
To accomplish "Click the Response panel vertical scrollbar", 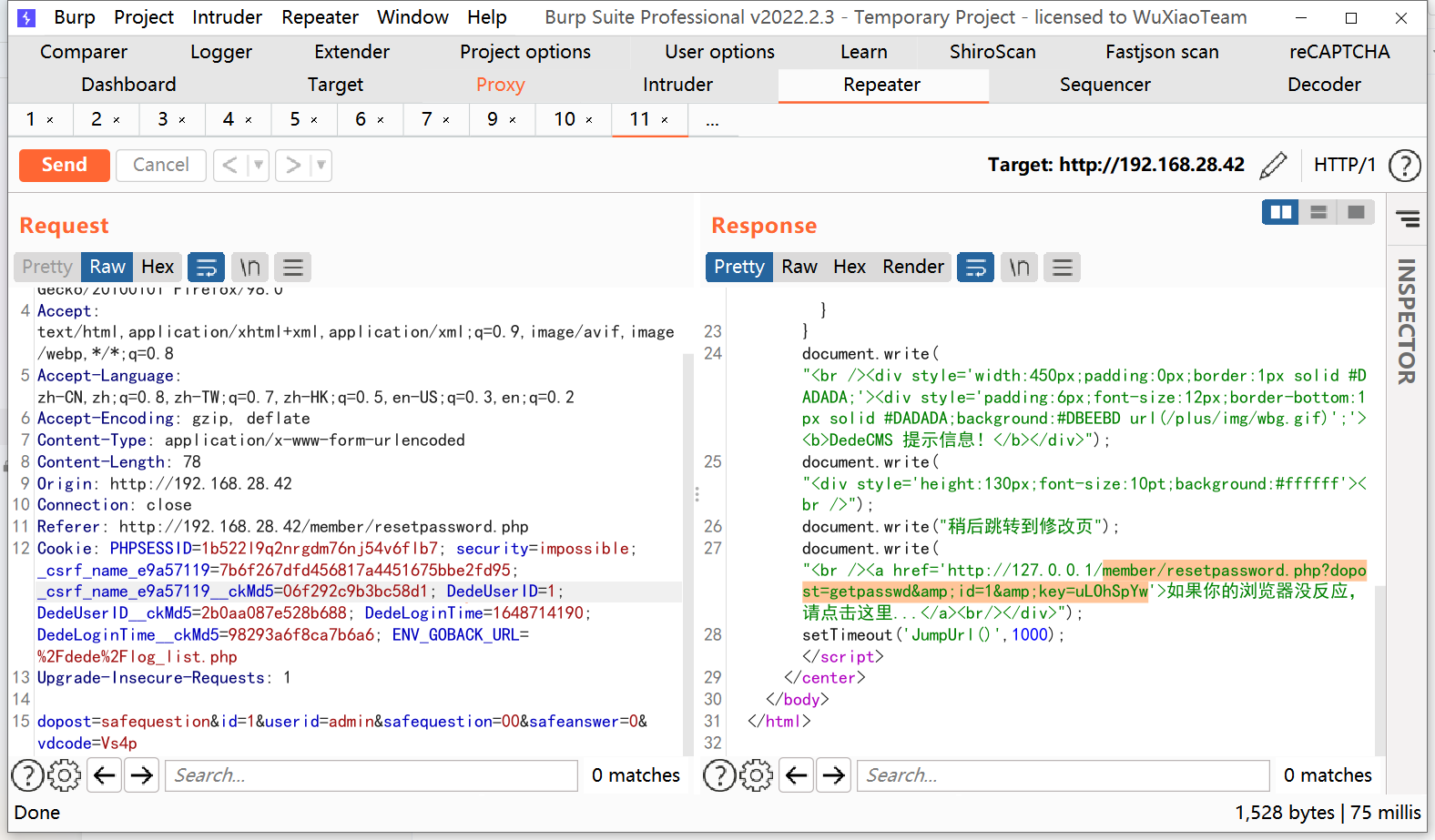I will 1380,670.
